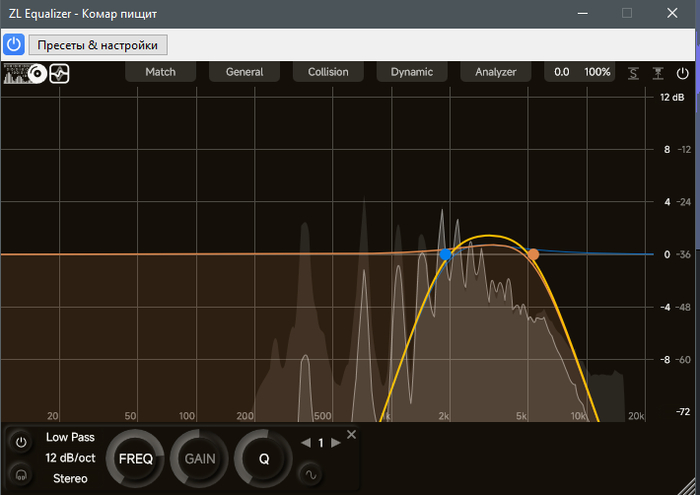
Task: Open the Match panel tab
Action: (x=160, y=72)
